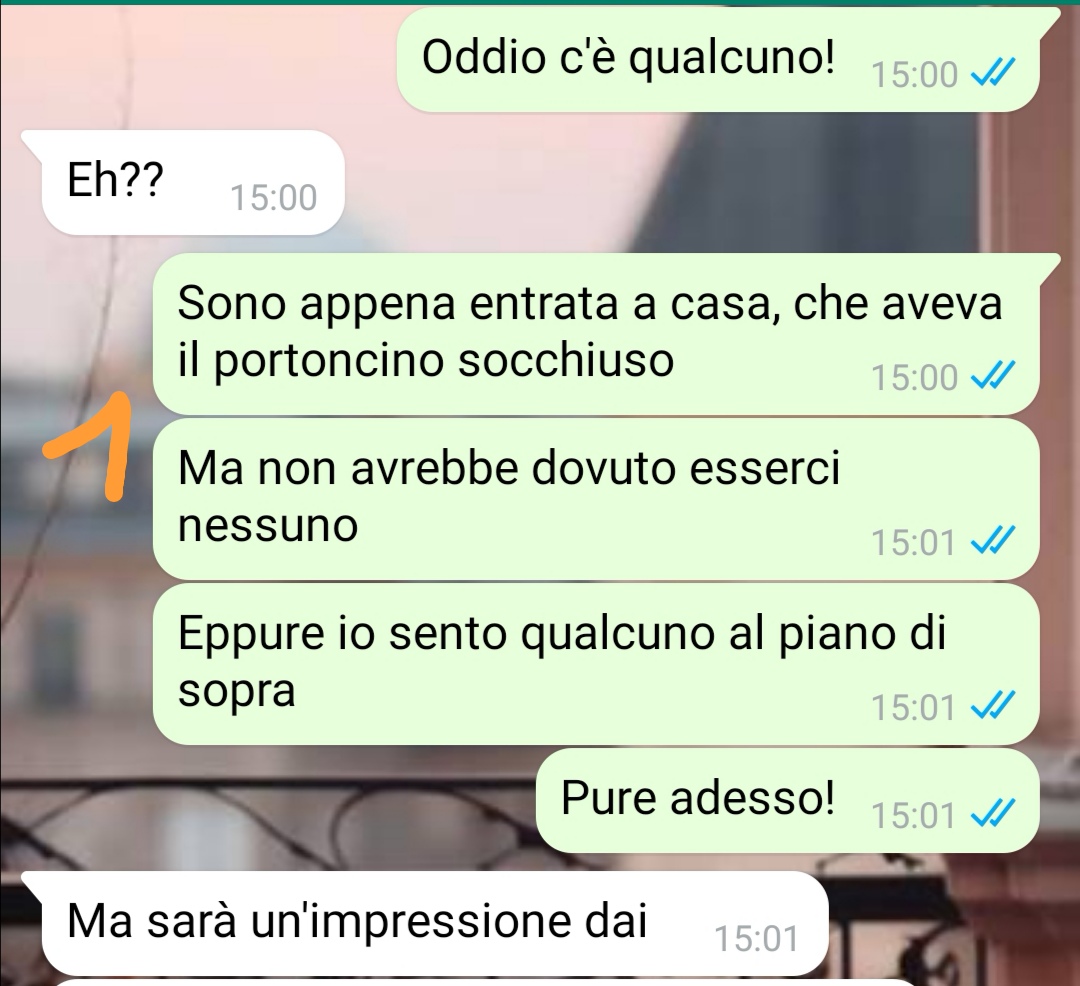Click read checkmarks on 'Oddio c'è qualcuno!'
This screenshot has height=986, width=1080.
point(993,73)
